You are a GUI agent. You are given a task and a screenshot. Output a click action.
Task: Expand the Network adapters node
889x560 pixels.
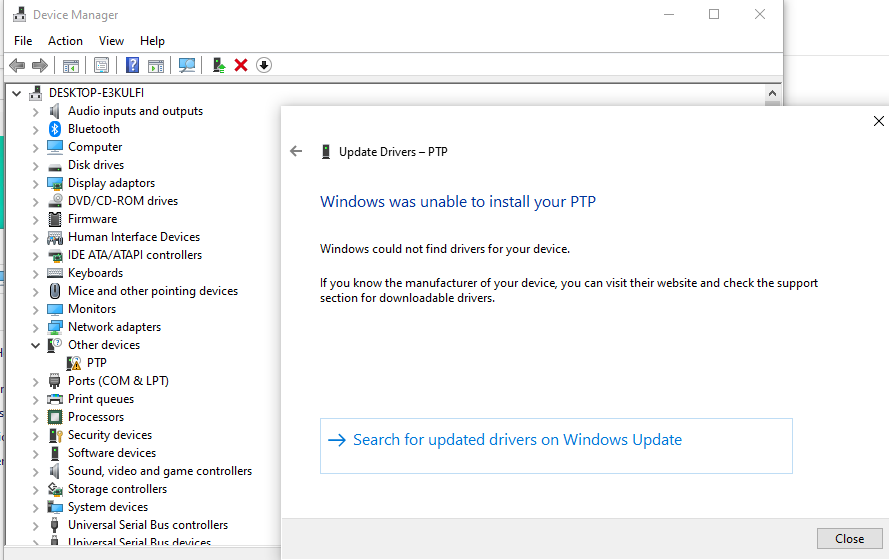point(36,328)
